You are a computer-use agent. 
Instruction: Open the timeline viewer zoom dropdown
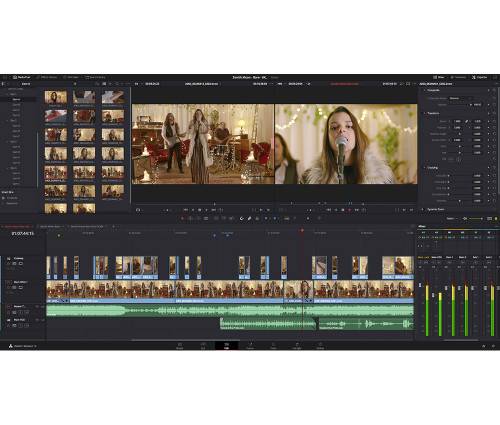(280, 84)
